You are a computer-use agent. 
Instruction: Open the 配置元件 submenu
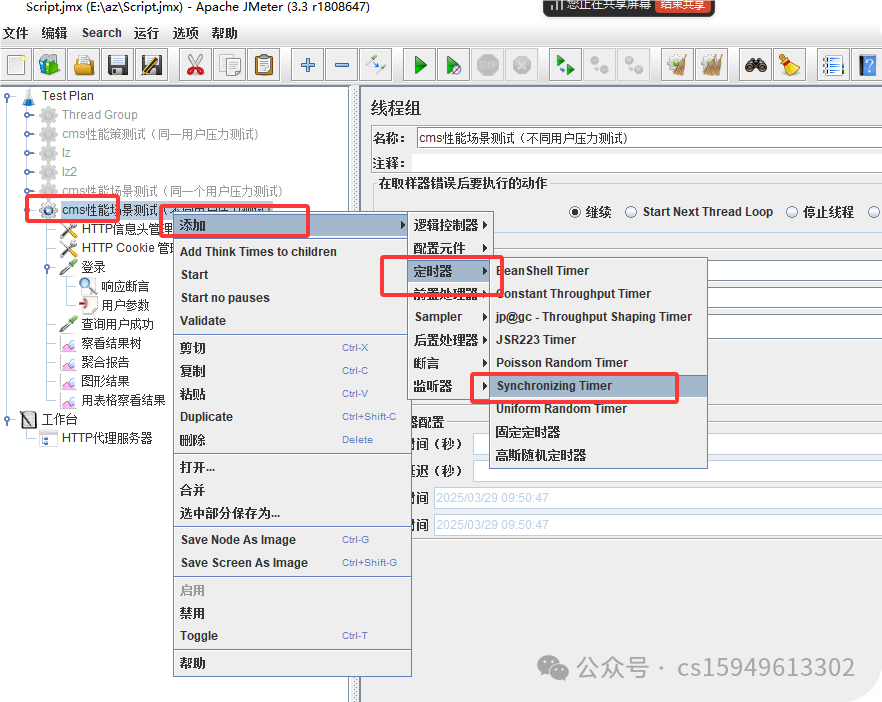coord(450,248)
